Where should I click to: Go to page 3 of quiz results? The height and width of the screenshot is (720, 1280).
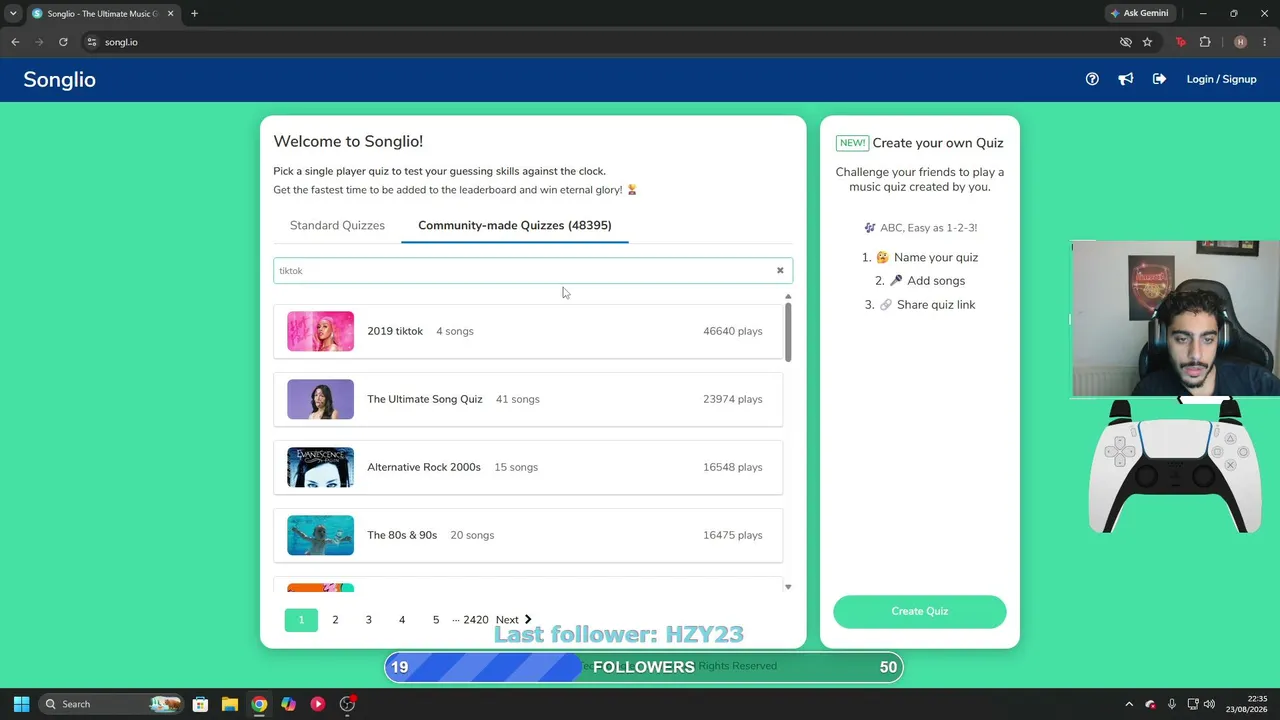tap(368, 620)
